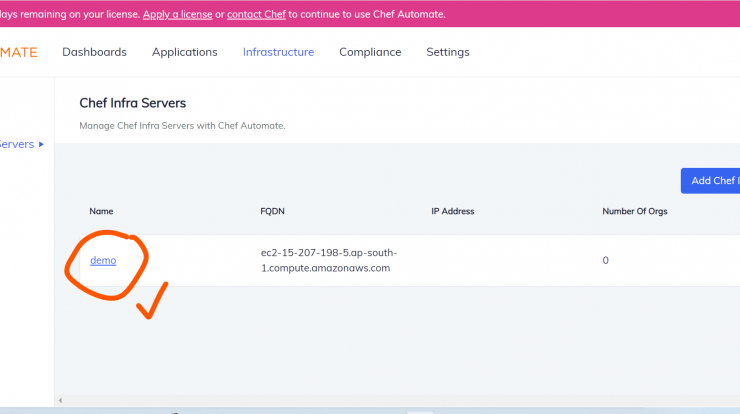
Task: Click the Number Of Orgs column header
Action: (x=635, y=211)
